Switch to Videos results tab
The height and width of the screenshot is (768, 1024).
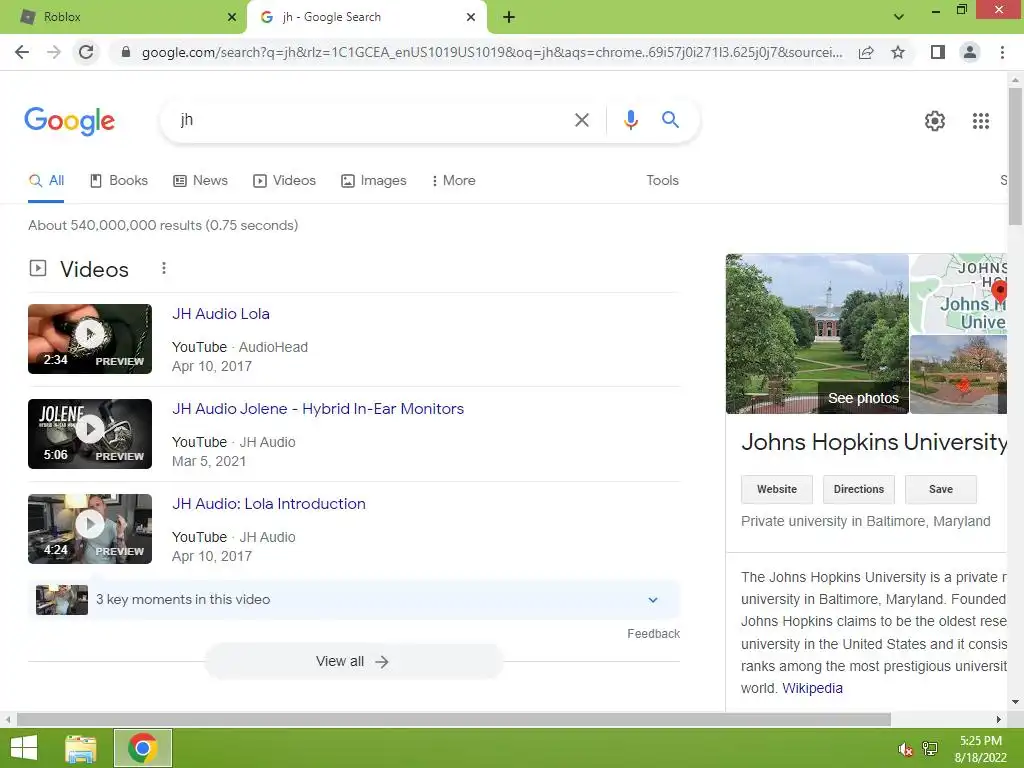285,181
